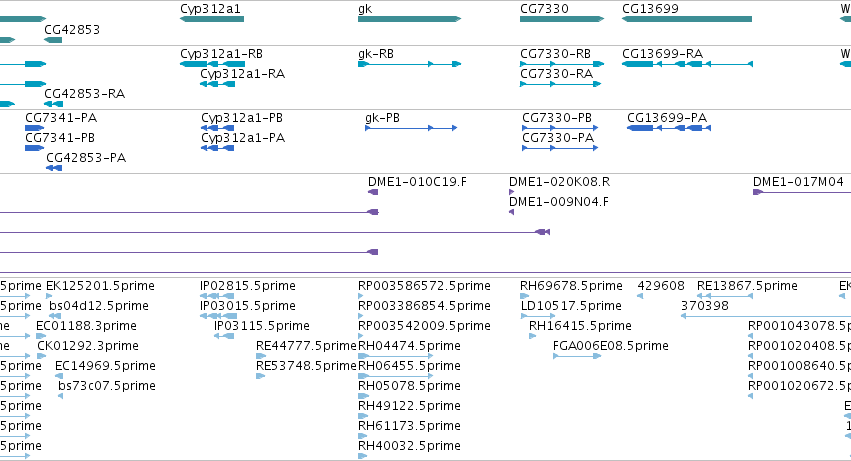Image resolution: width=851 pixels, height=461 pixels.
Task: Open transcript Cyp312a1-RB
Action: pos(221,54)
